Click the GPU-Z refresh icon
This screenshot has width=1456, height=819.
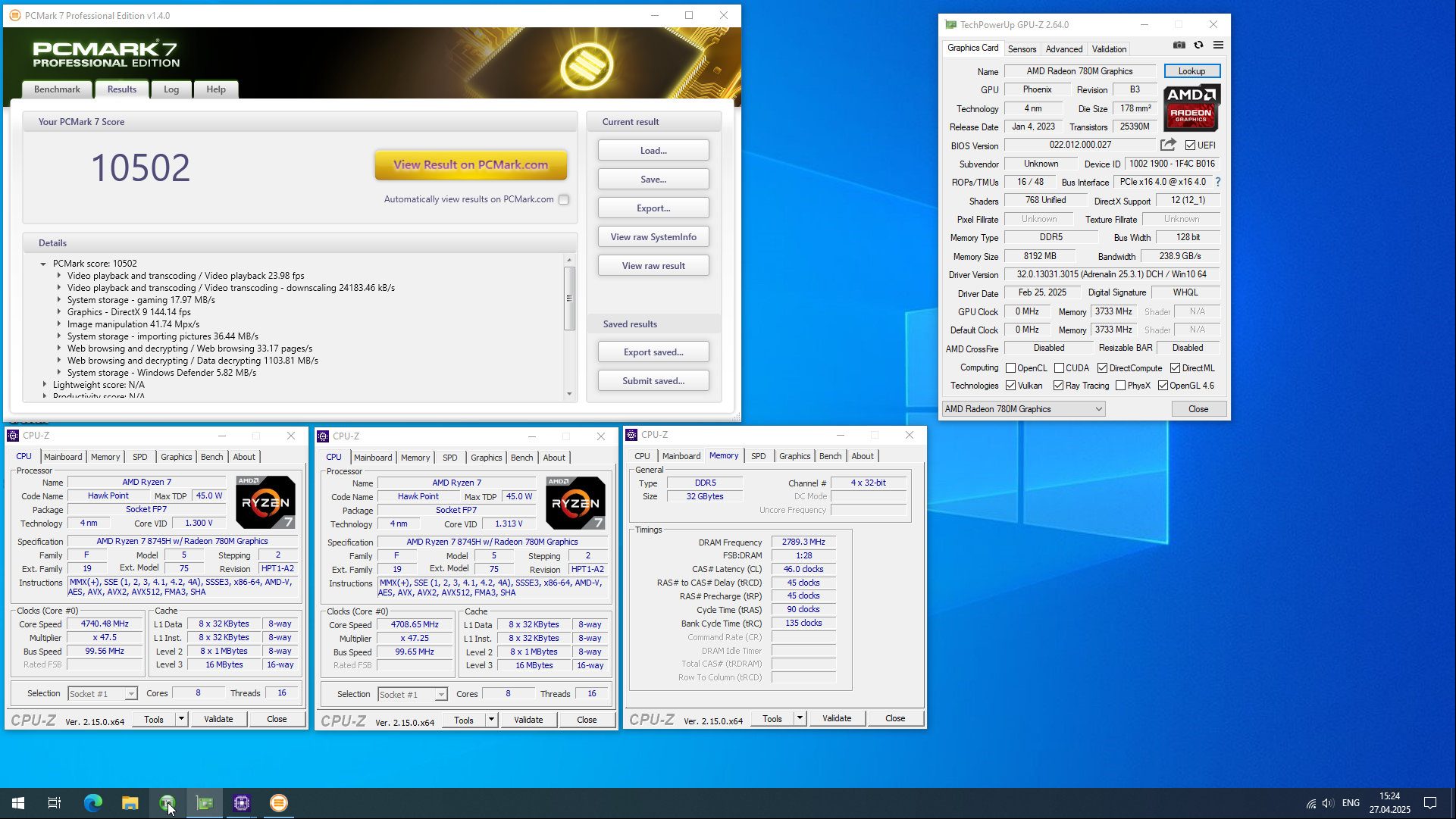[x=1199, y=45]
